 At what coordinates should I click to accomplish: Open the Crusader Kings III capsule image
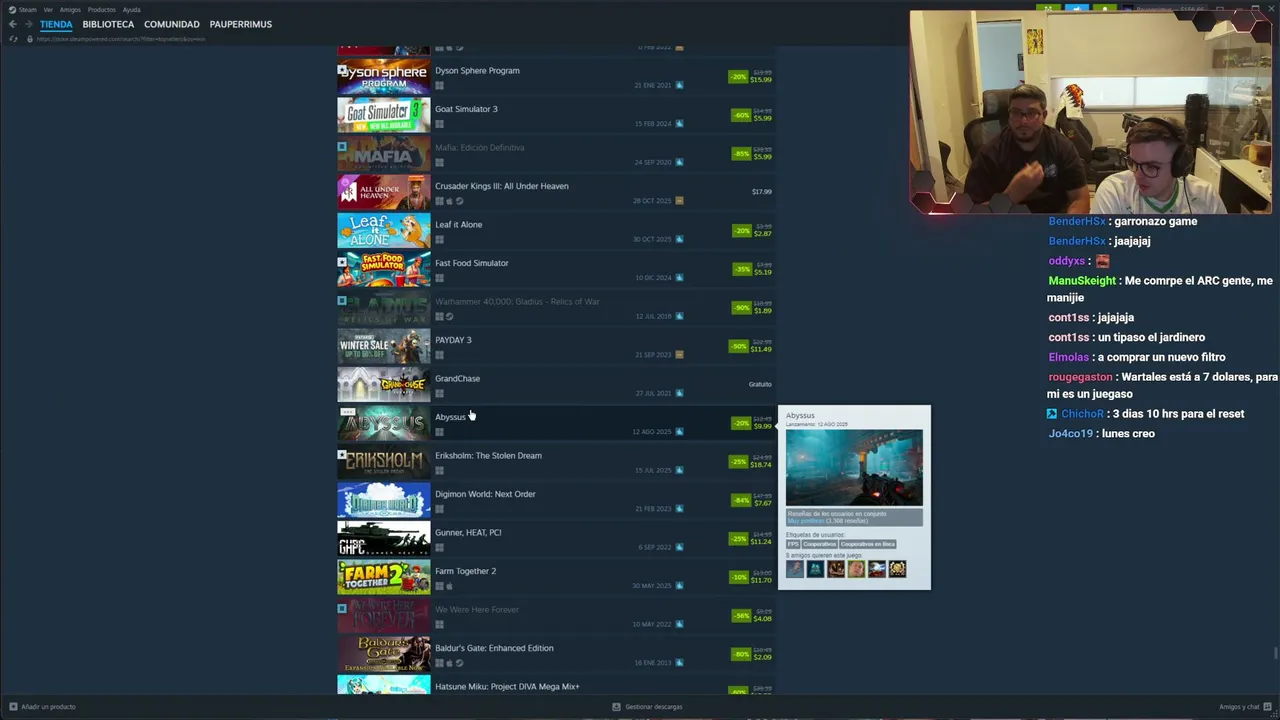point(384,192)
